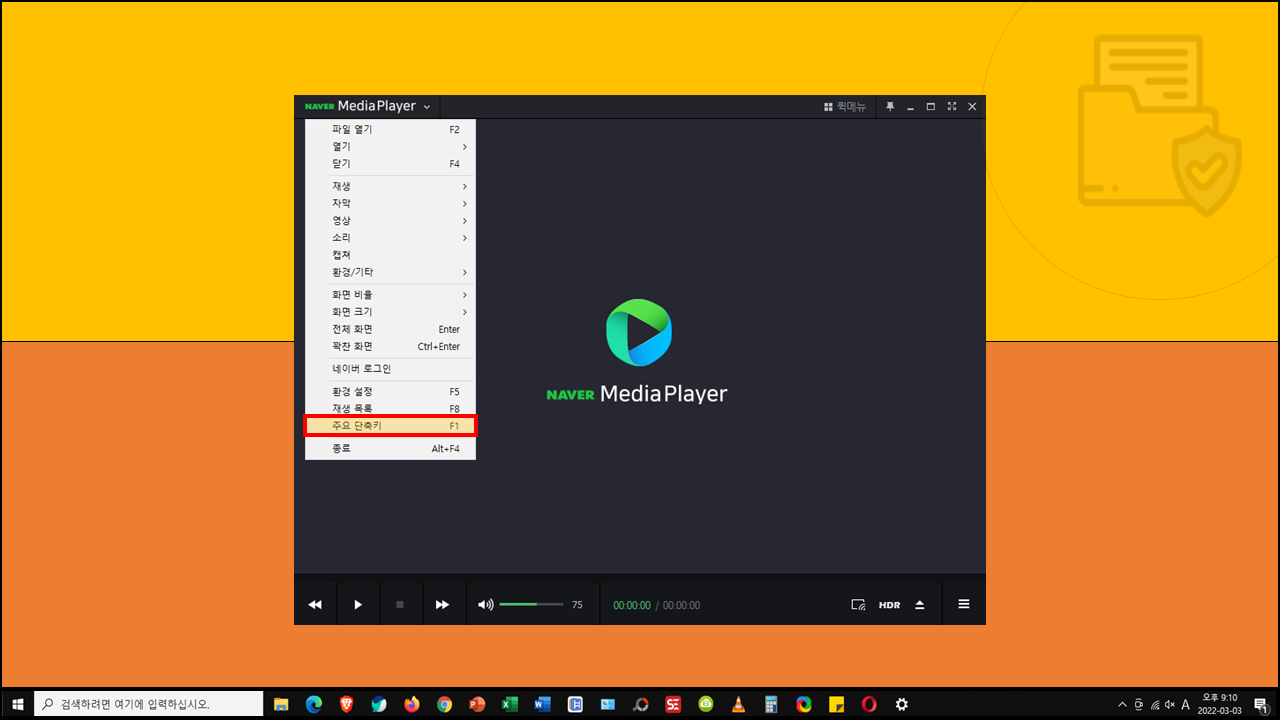Choose 전체 화면 menu item
Screen dimensions: 1280x720
point(390,329)
